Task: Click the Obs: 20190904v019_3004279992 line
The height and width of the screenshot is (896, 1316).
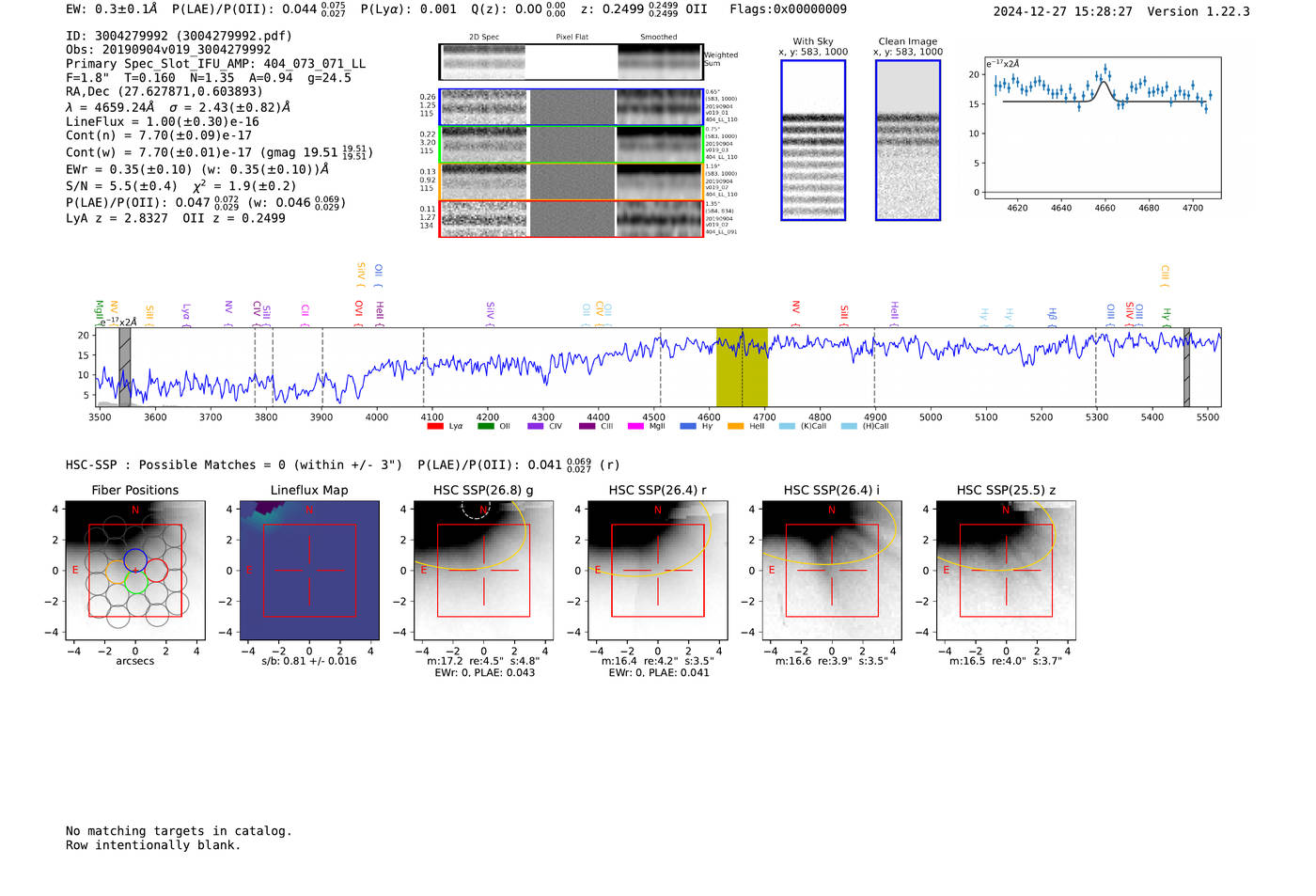Action: point(168,50)
